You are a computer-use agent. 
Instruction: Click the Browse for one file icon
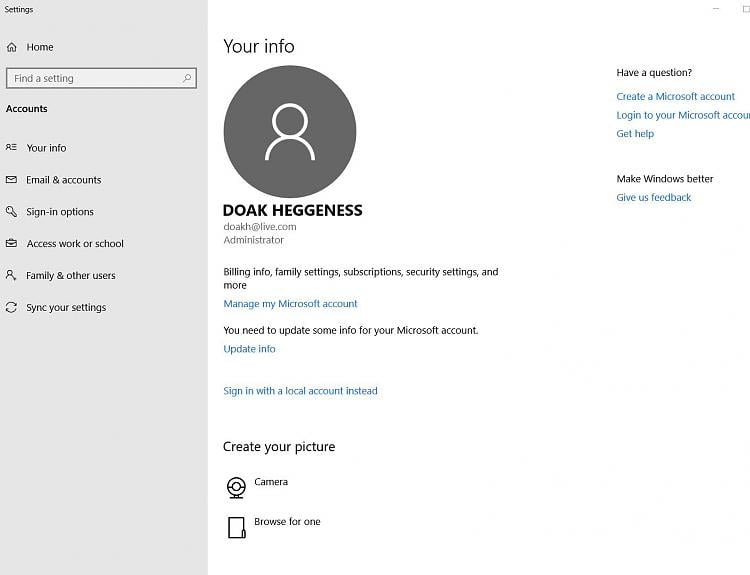click(236, 527)
